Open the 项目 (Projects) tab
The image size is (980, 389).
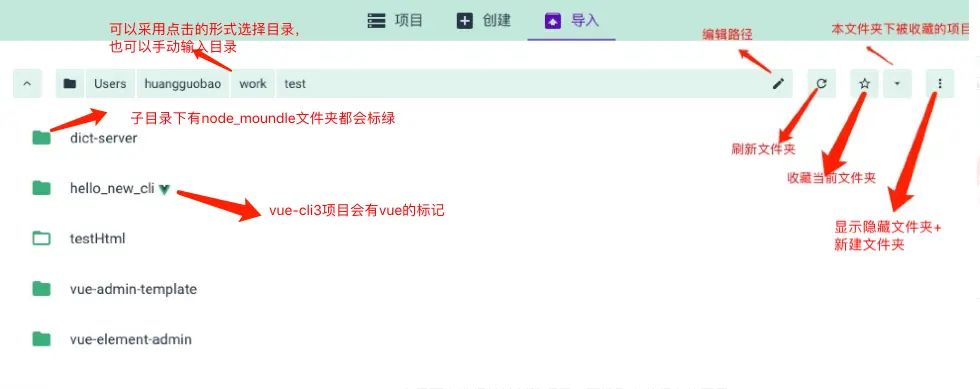pos(395,20)
